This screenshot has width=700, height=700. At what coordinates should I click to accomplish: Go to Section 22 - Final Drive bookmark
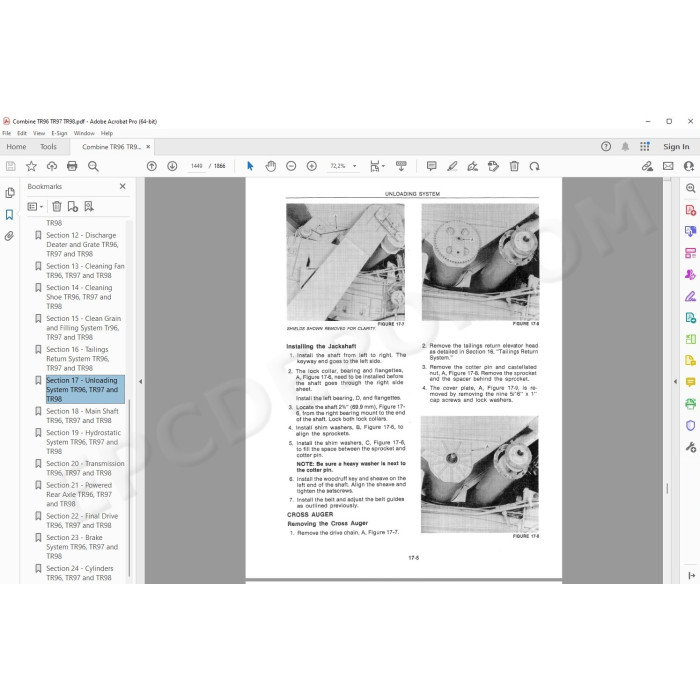click(x=82, y=521)
